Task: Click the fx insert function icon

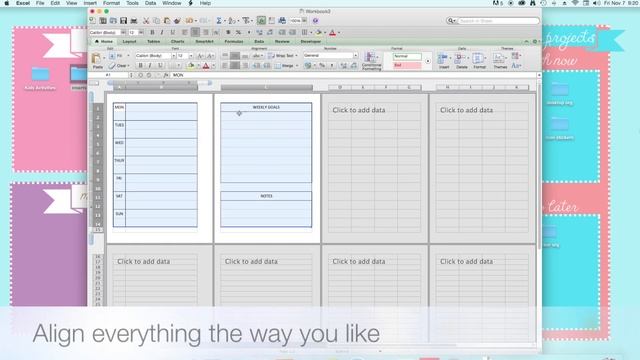Action: pos(166,75)
